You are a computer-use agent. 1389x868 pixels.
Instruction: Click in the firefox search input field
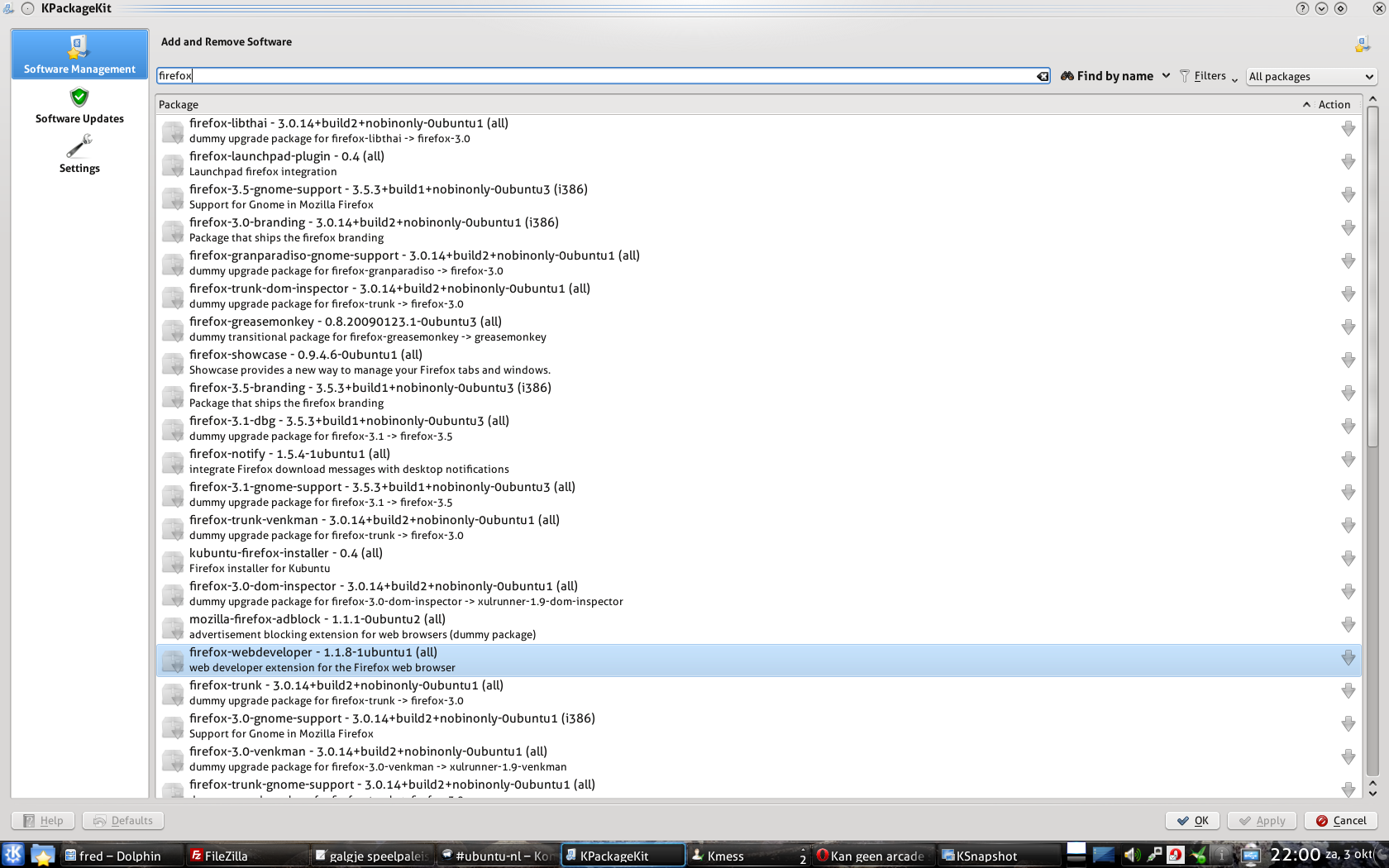(x=595, y=76)
